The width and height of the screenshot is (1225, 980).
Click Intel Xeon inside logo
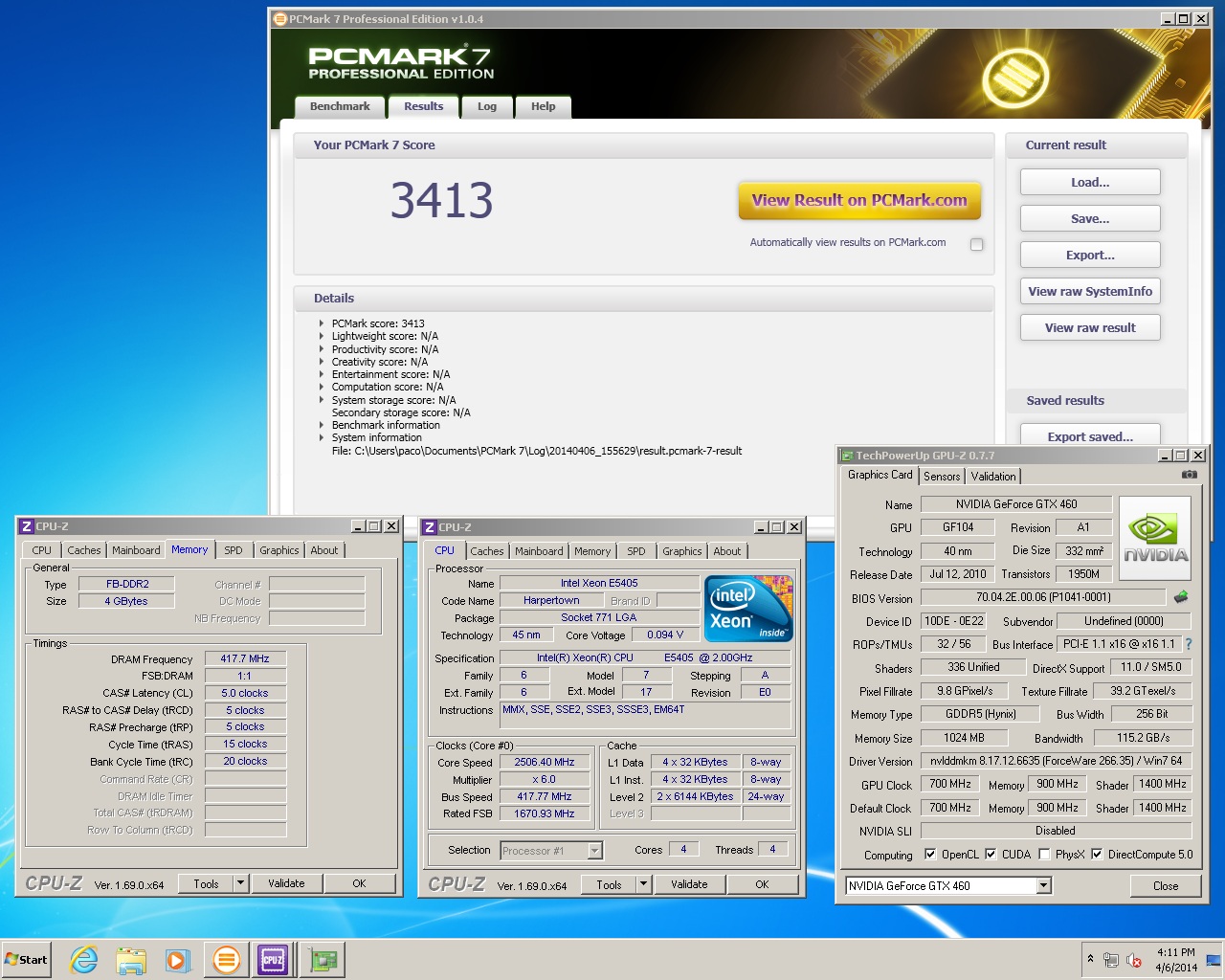pyautogui.click(x=748, y=609)
